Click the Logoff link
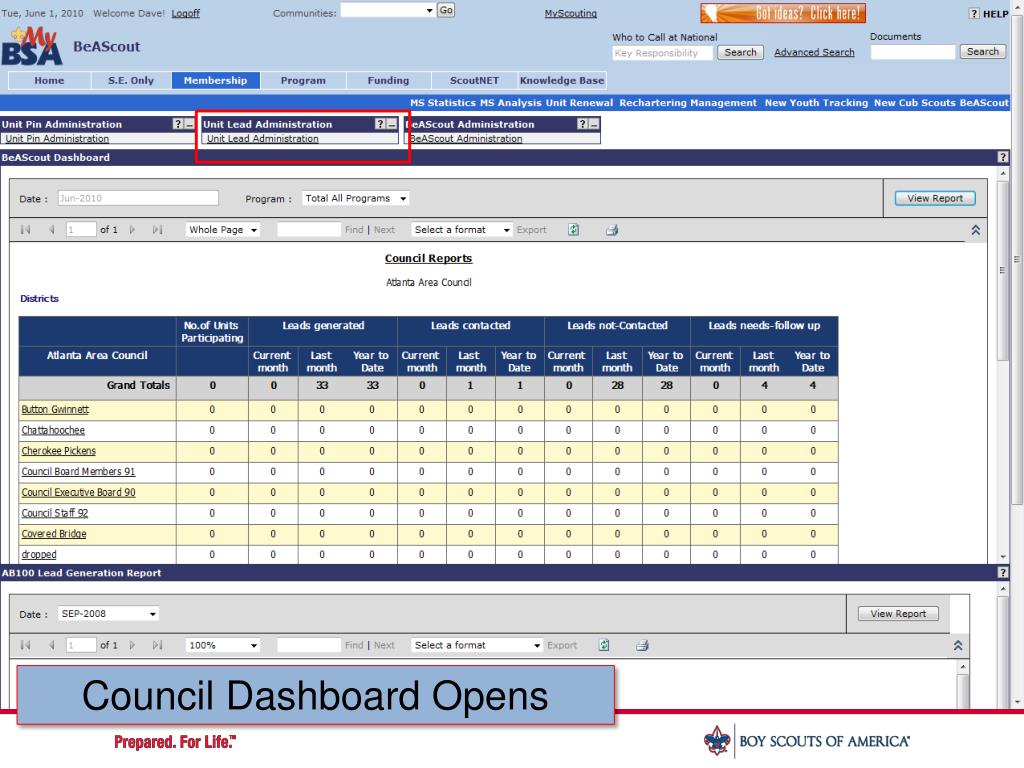 (185, 14)
